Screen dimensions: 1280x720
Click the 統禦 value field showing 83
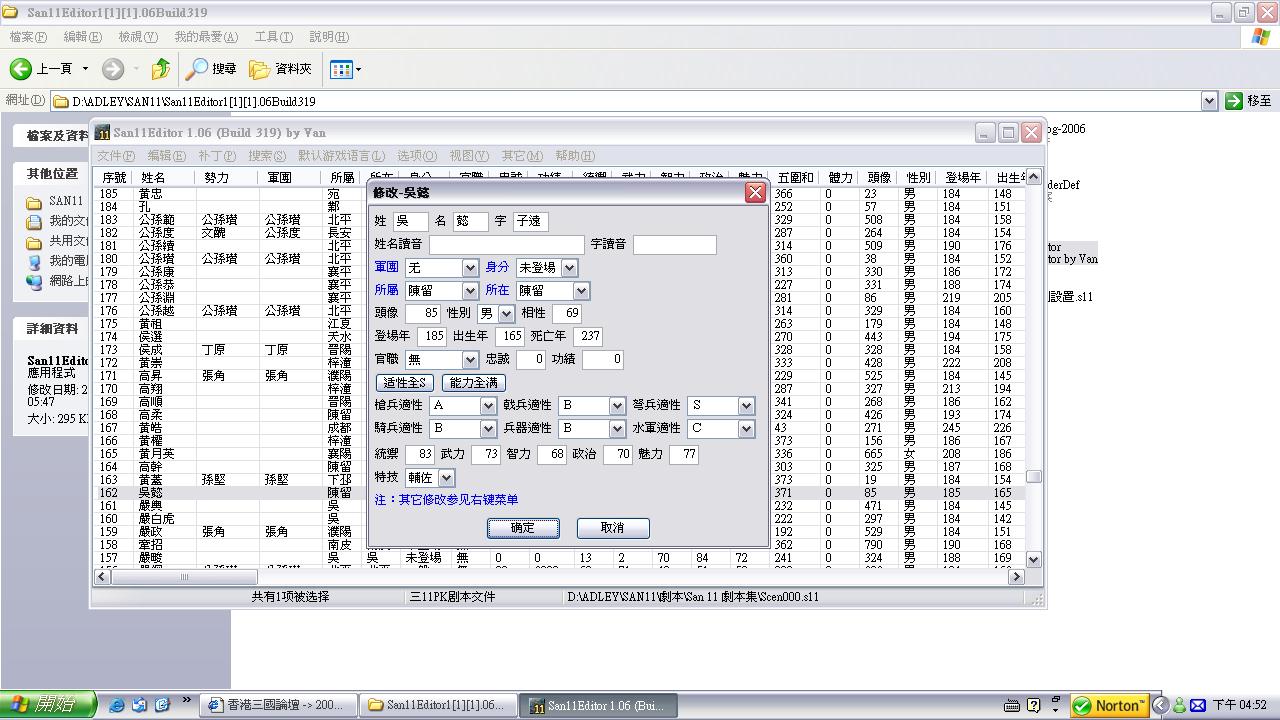pos(419,454)
